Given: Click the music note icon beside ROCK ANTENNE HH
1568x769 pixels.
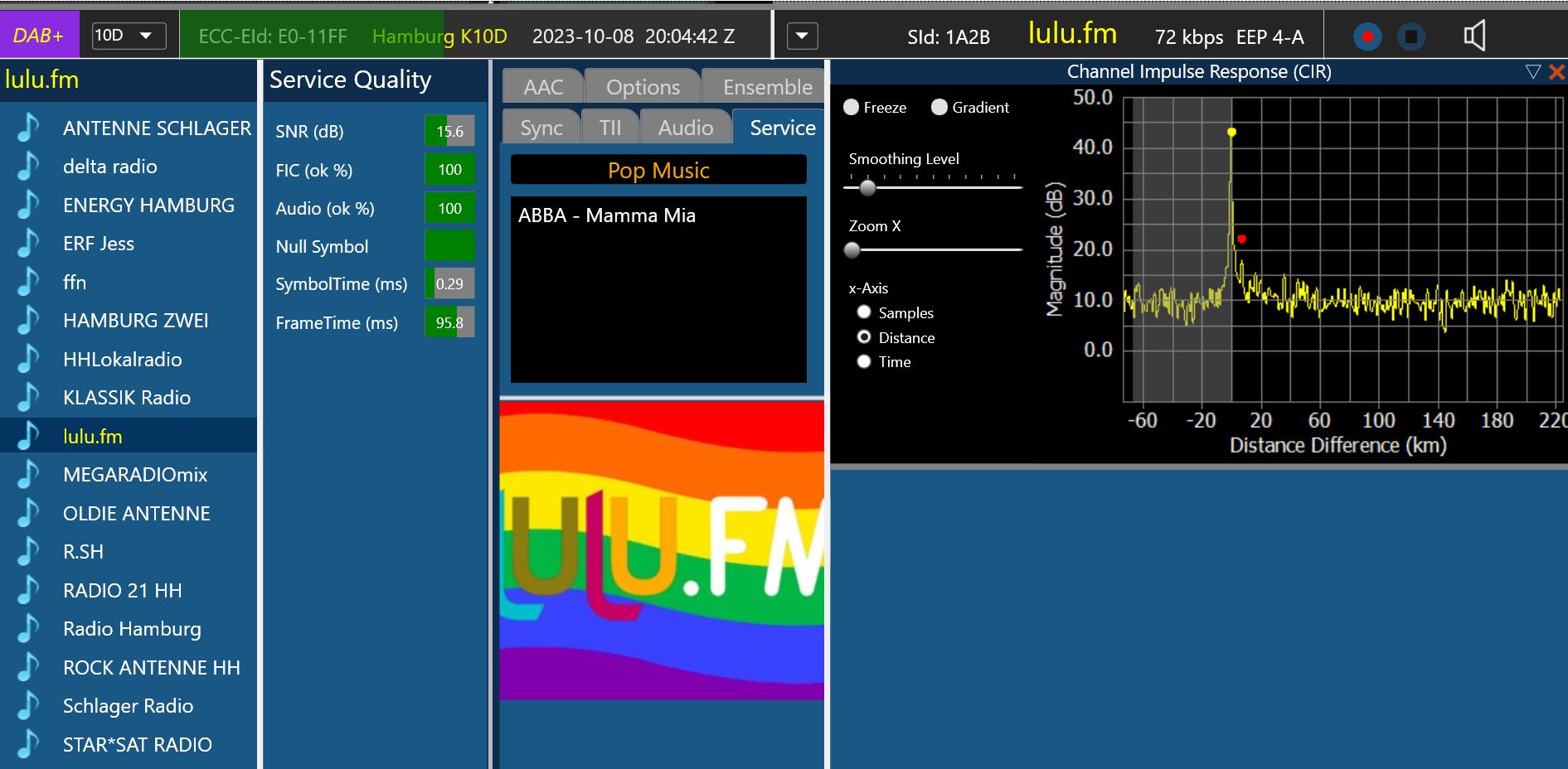Looking at the screenshot, I should 28,667.
